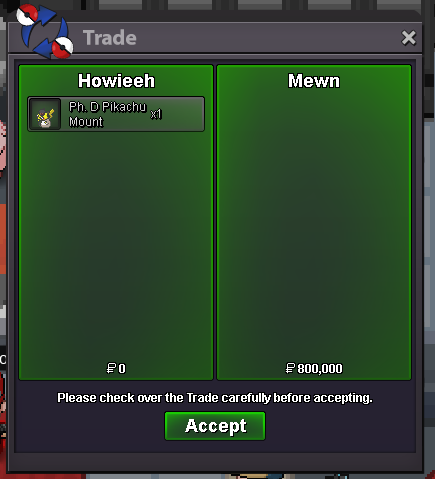
Task: Click empty space in Howieeh's offer panel
Action: (x=116, y=247)
